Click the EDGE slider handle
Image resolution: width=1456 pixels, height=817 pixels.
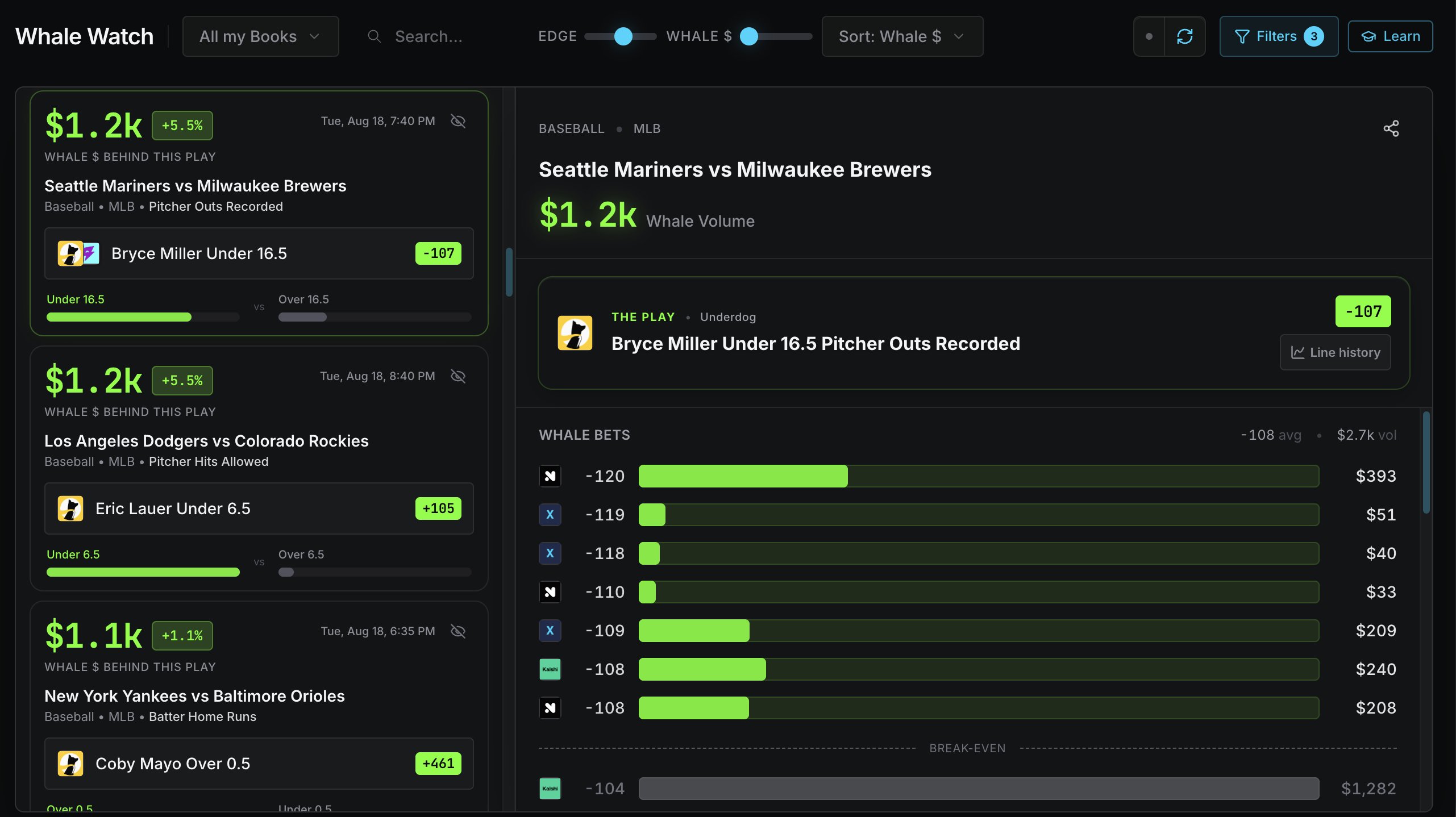coord(623,36)
